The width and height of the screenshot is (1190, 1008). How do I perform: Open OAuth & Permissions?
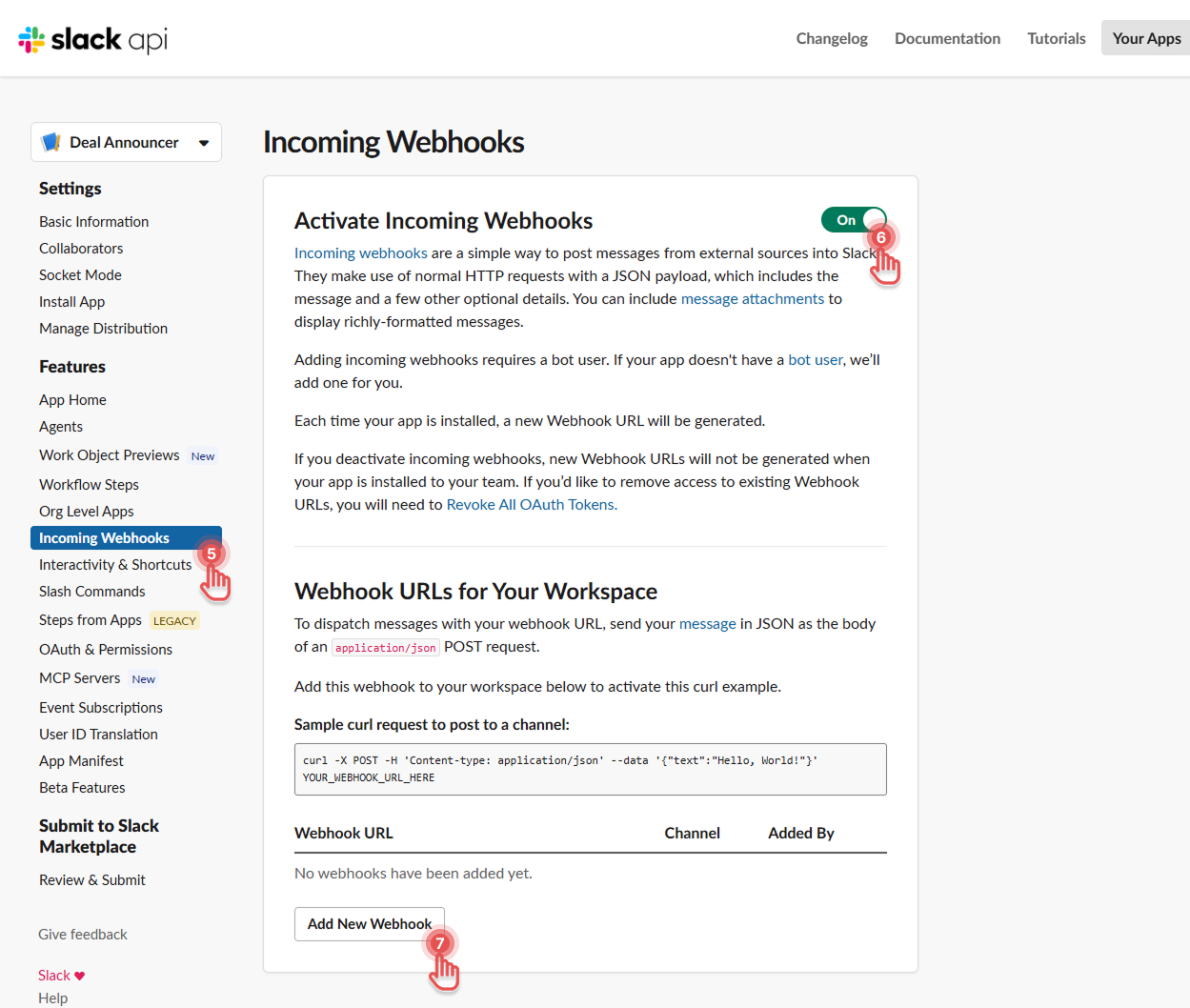106,649
